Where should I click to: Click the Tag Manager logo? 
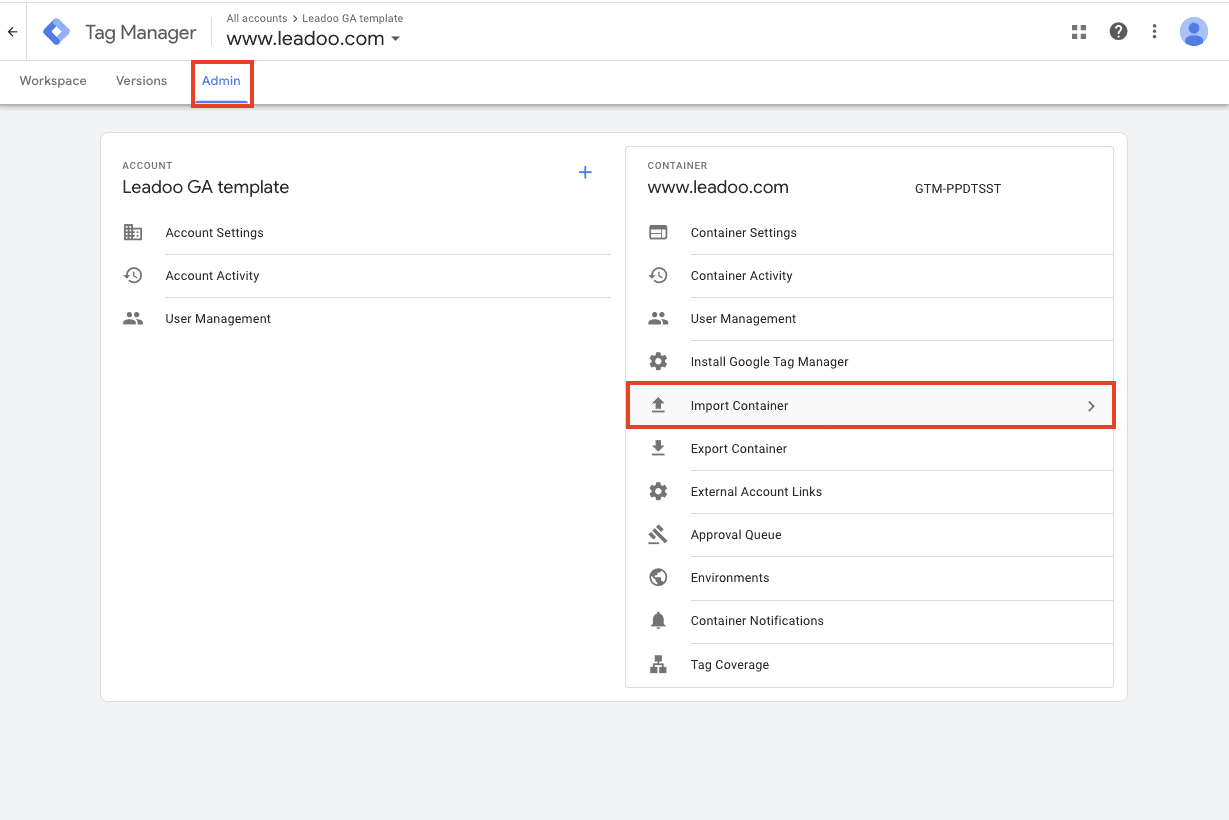(x=57, y=32)
